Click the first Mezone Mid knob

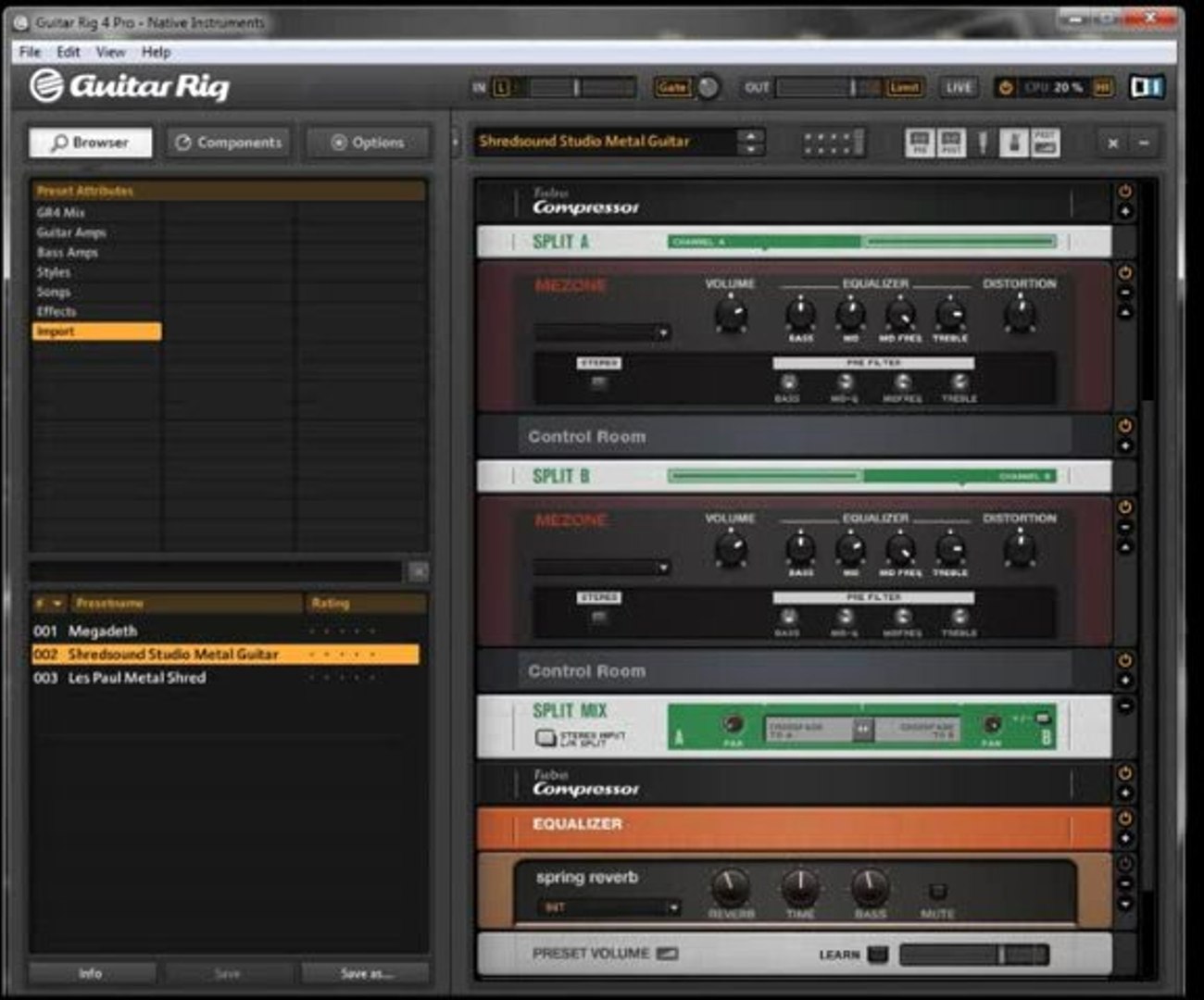[x=850, y=315]
